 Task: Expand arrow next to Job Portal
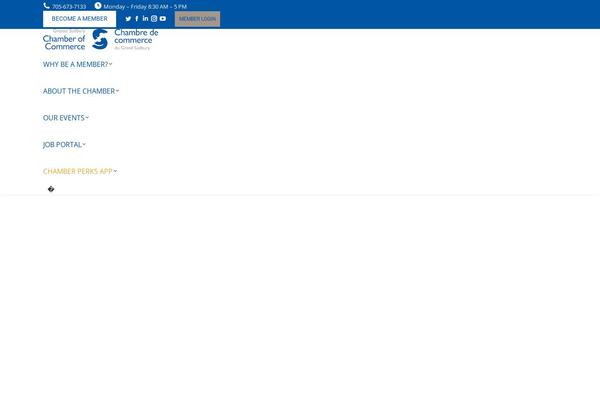pos(84,144)
